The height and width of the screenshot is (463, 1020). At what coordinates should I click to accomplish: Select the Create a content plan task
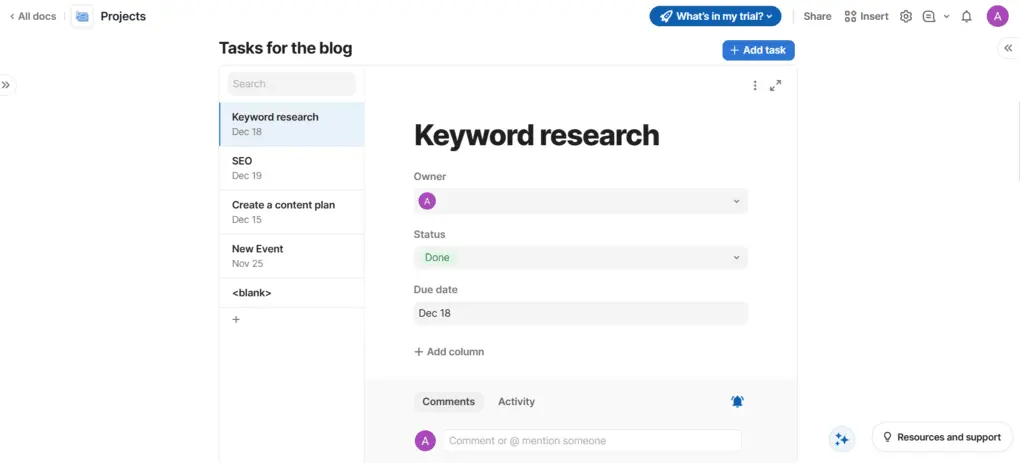291,212
